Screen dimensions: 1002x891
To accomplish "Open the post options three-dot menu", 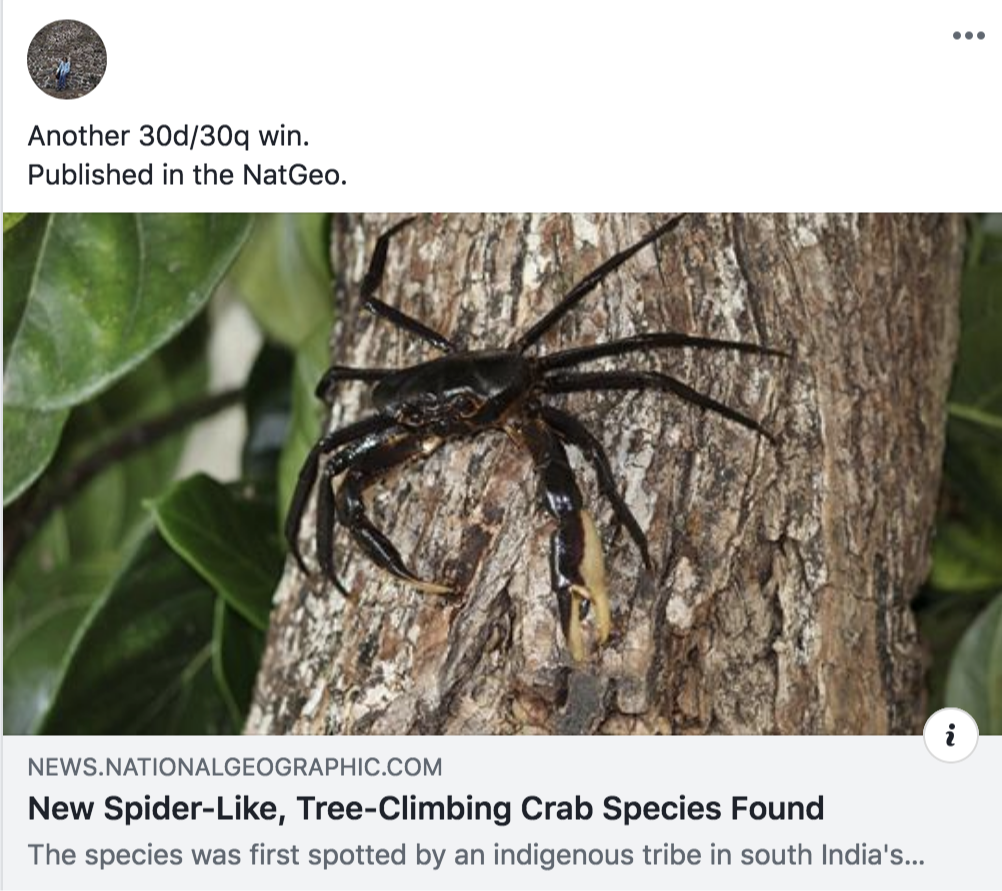I will point(968,36).
